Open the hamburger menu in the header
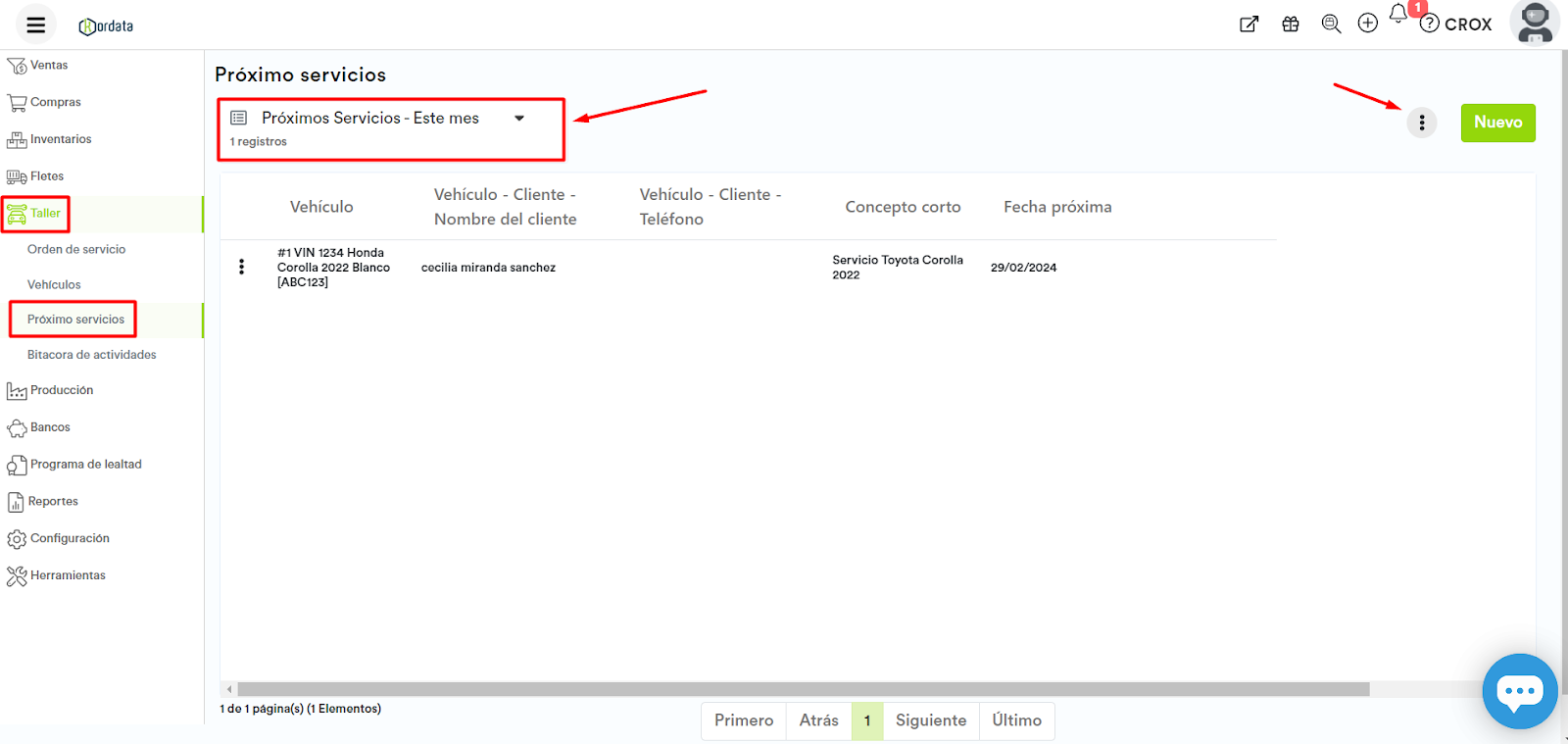 pos(36,25)
